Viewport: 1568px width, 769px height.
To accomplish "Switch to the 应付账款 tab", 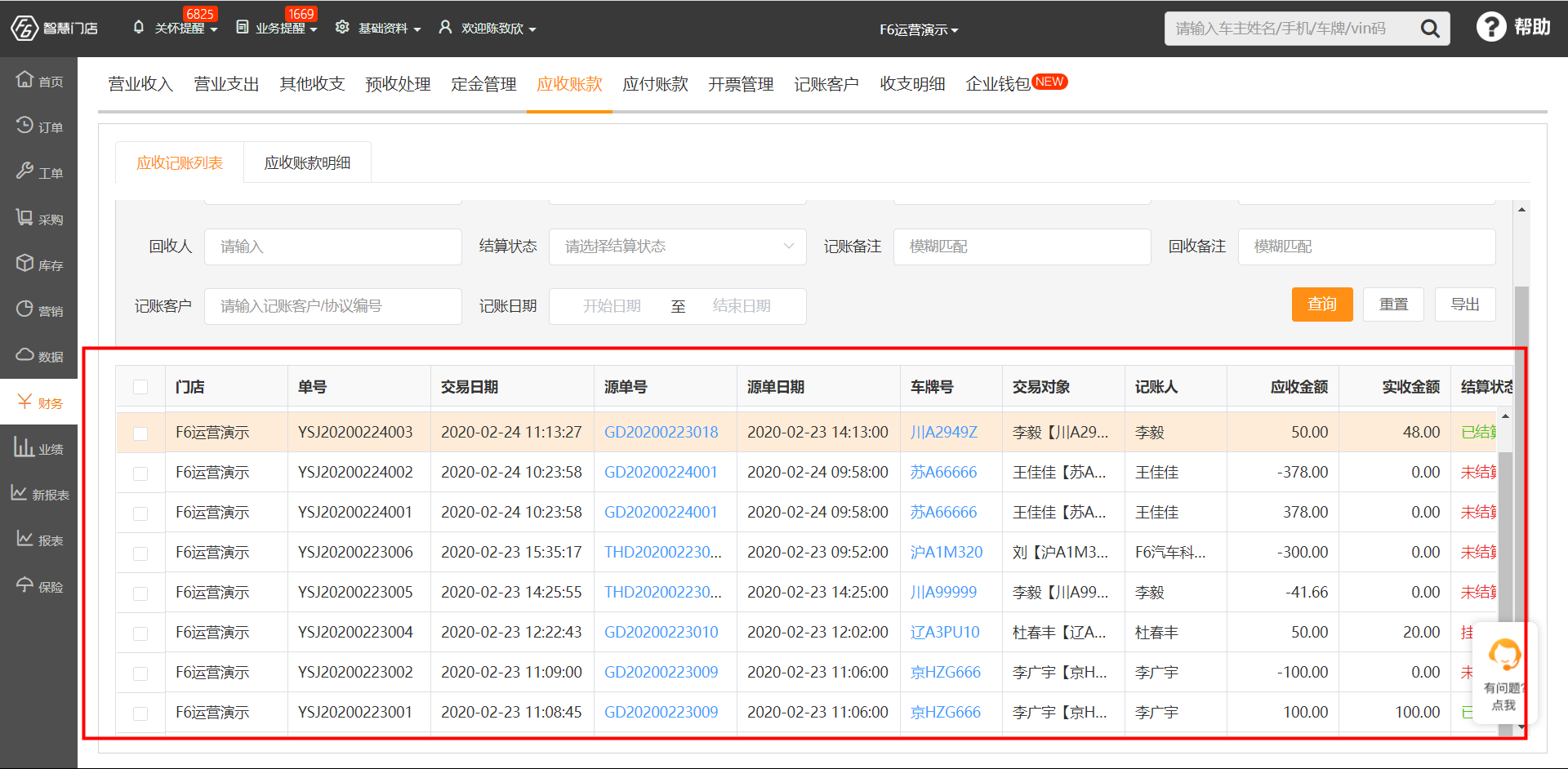I will coord(655,84).
